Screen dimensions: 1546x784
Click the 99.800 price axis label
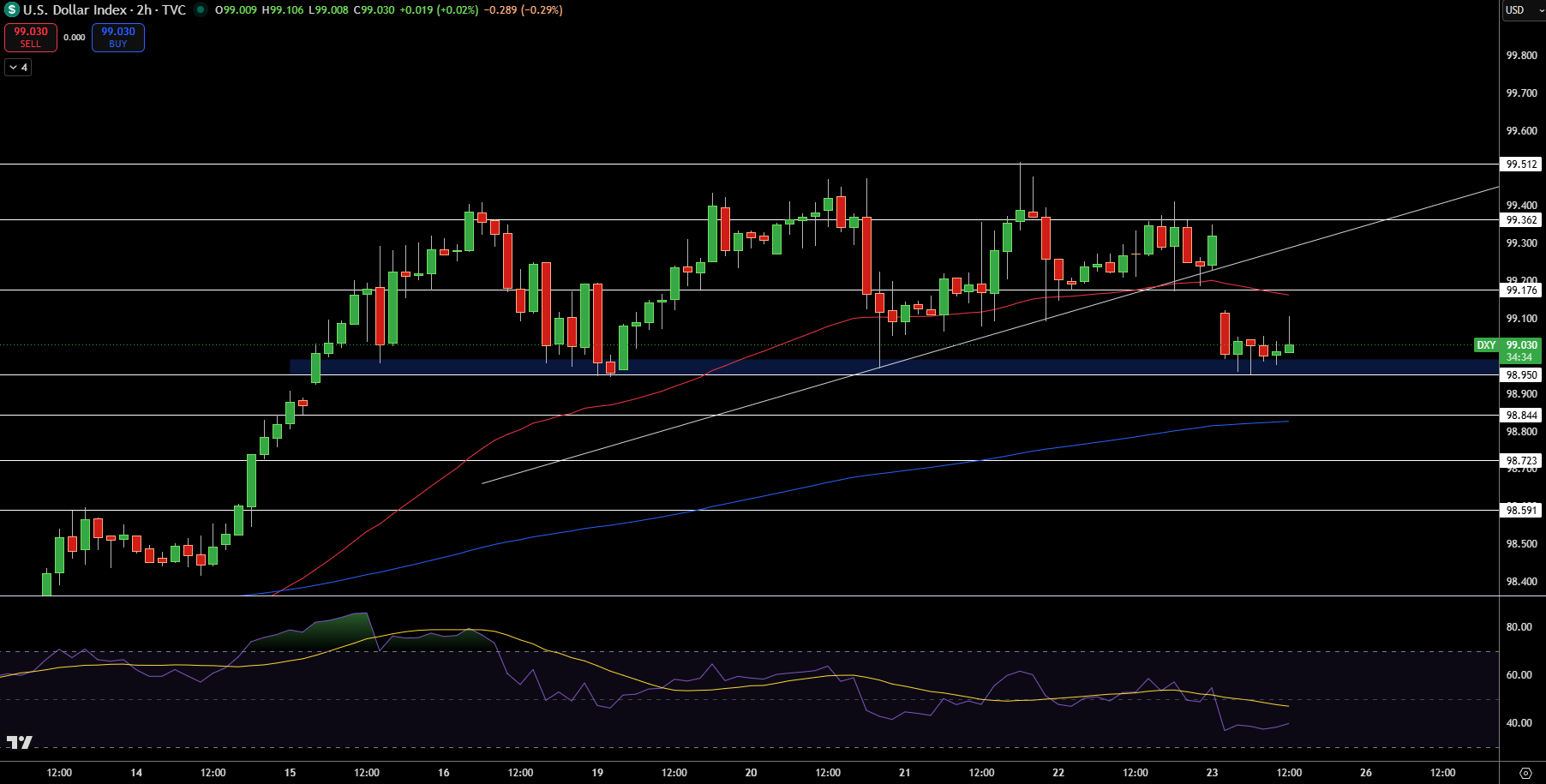(x=1521, y=56)
